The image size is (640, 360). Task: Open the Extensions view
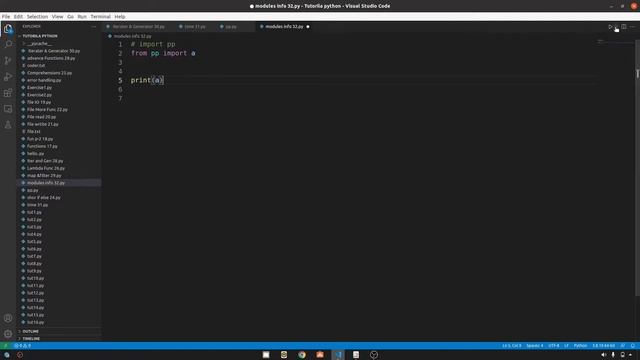coord(8,93)
